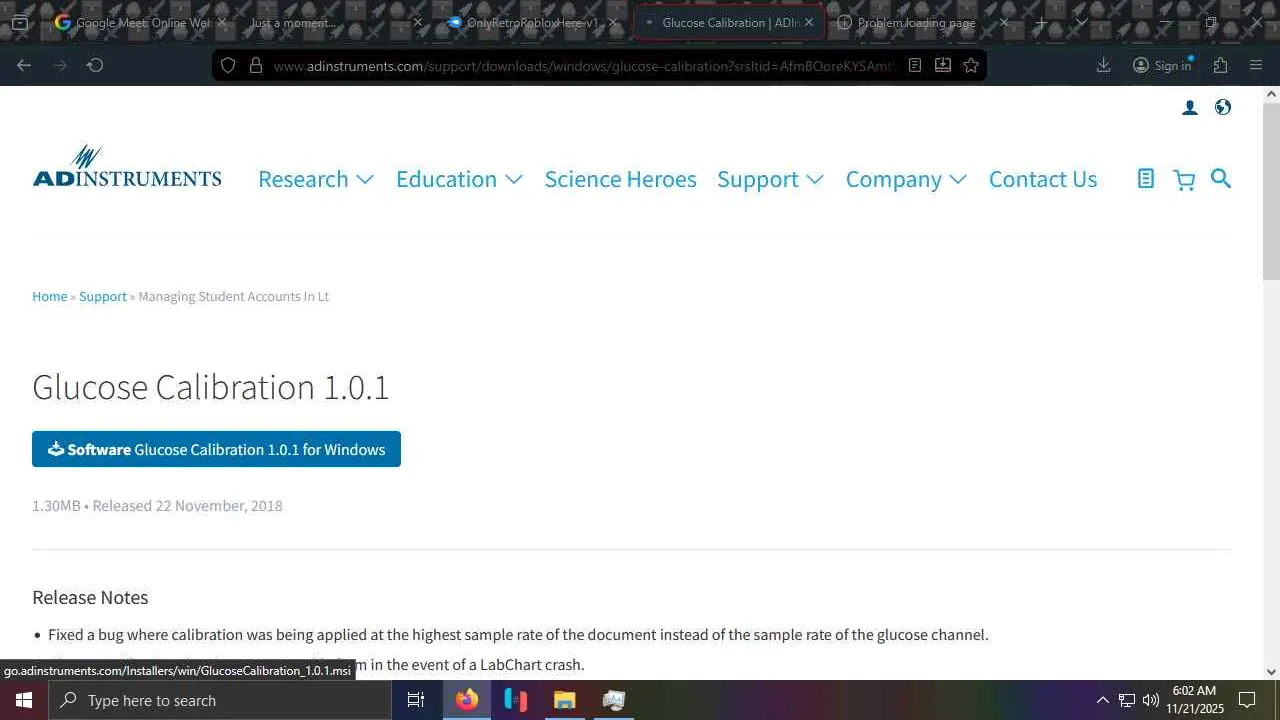List all tabs with the dropdown arrow
The height and width of the screenshot is (720, 1280).
point(1081,22)
